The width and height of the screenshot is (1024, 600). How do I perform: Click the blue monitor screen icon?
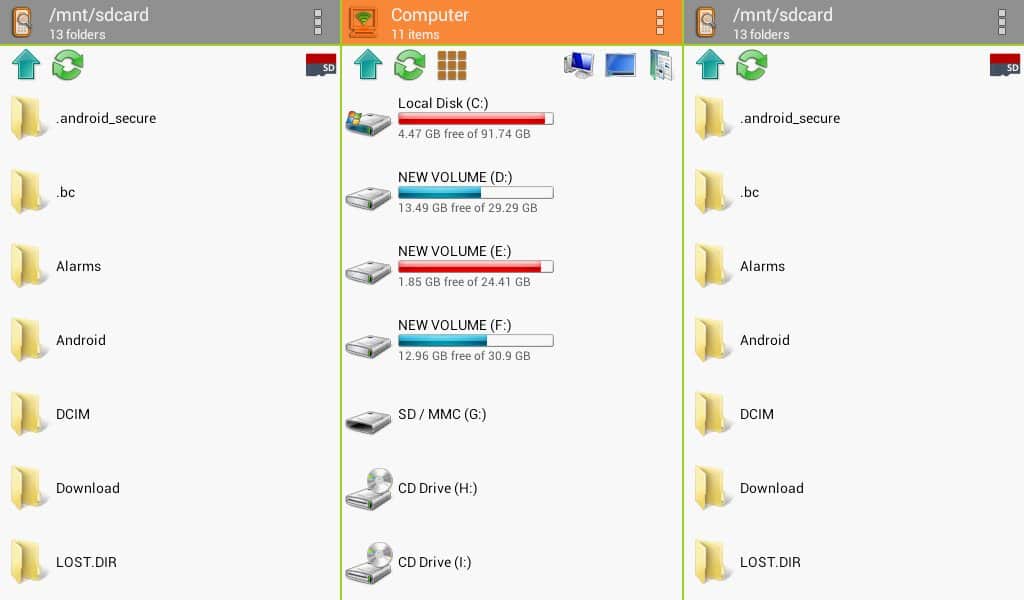tap(620, 65)
